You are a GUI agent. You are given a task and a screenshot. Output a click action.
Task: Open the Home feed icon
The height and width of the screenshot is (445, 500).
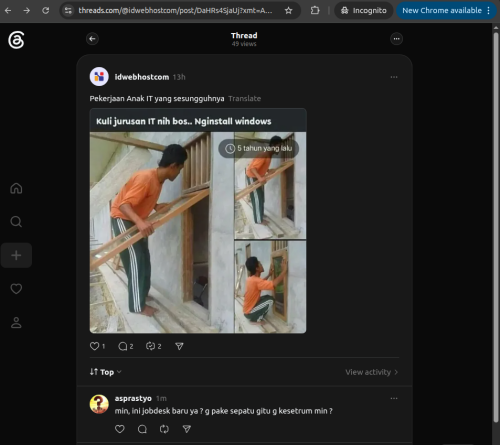point(16,188)
